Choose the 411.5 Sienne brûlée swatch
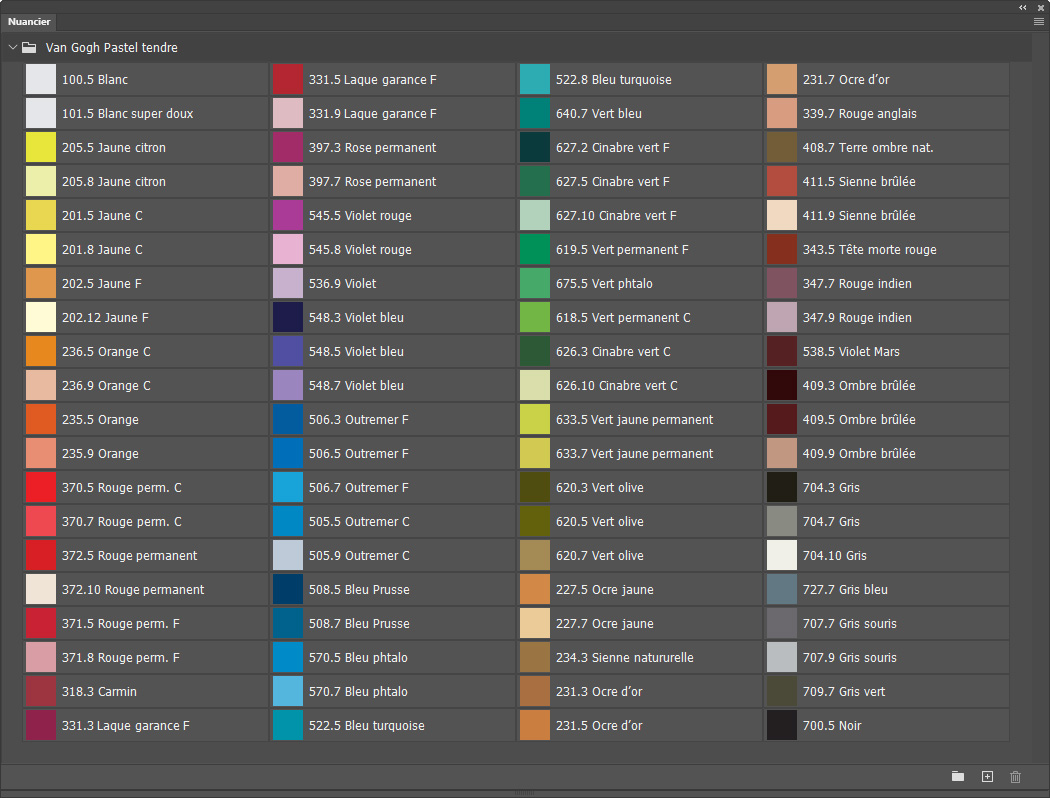Screen dimensions: 1050x798 pyautogui.click(x=782, y=181)
